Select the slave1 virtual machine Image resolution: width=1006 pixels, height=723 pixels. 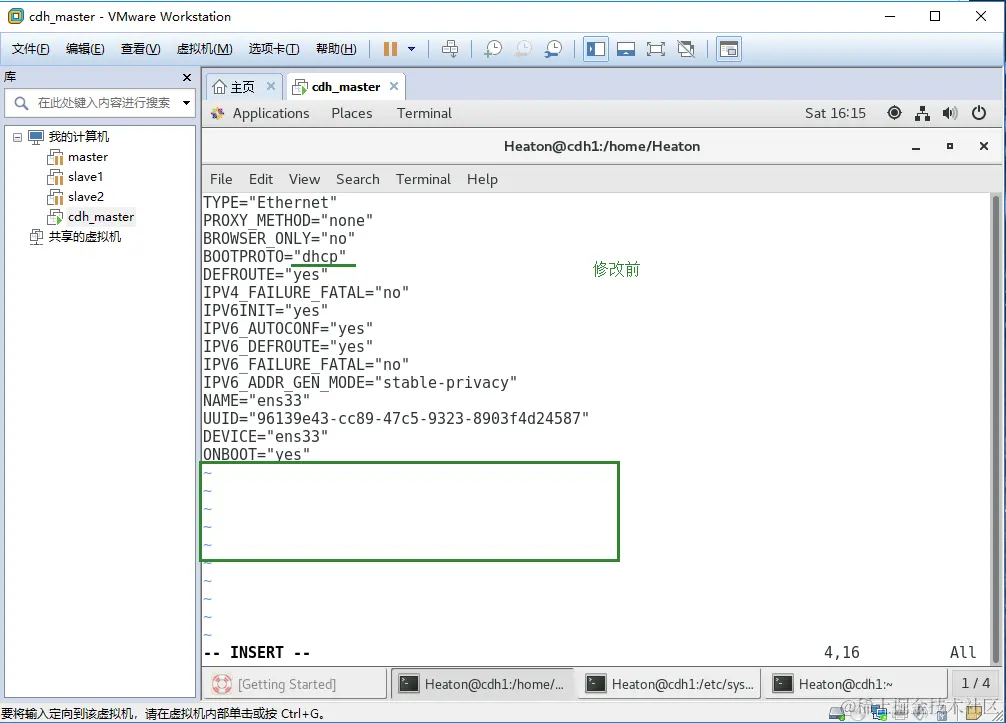tap(75, 177)
